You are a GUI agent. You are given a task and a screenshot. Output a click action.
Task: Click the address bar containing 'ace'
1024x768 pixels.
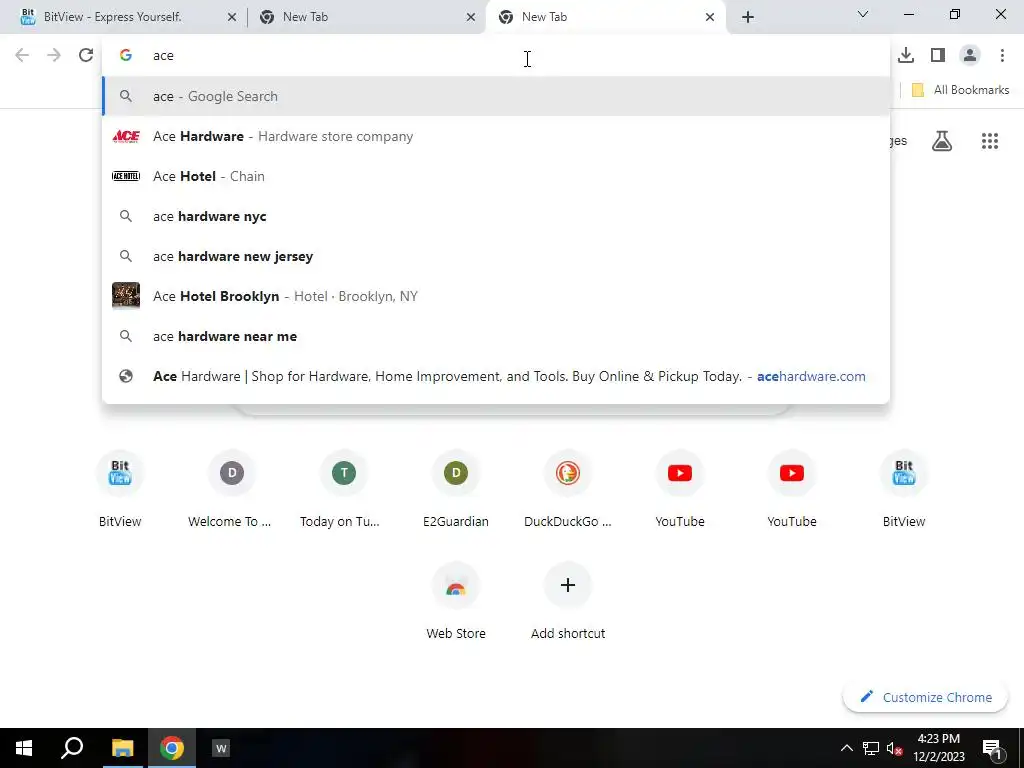[x=496, y=56]
